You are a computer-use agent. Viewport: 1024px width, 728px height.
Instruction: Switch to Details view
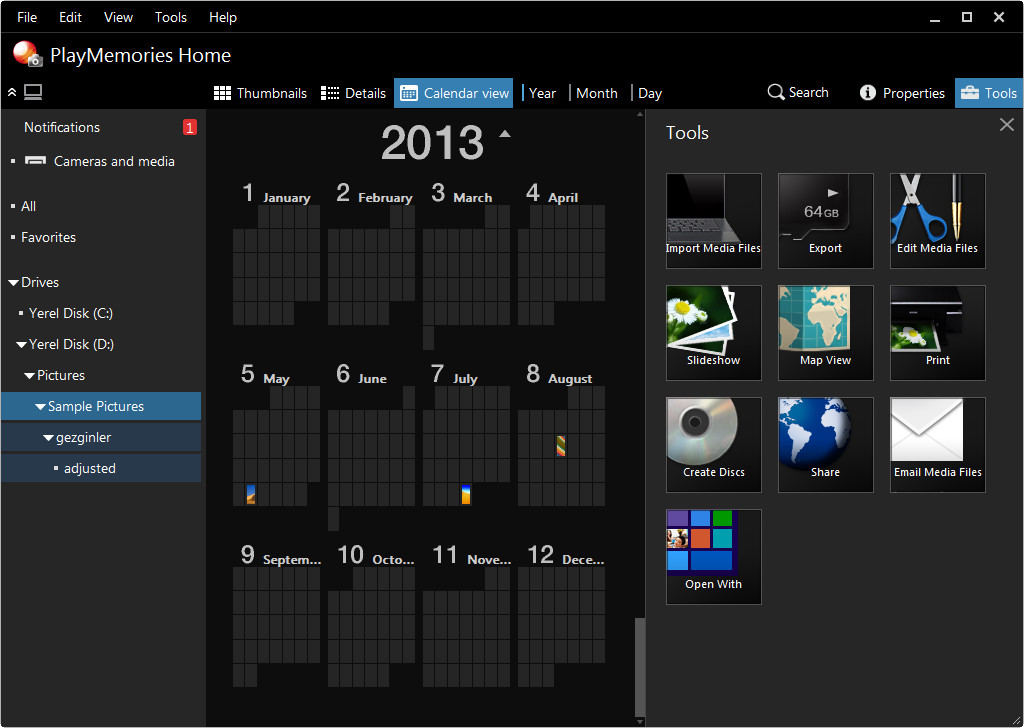click(353, 93)
